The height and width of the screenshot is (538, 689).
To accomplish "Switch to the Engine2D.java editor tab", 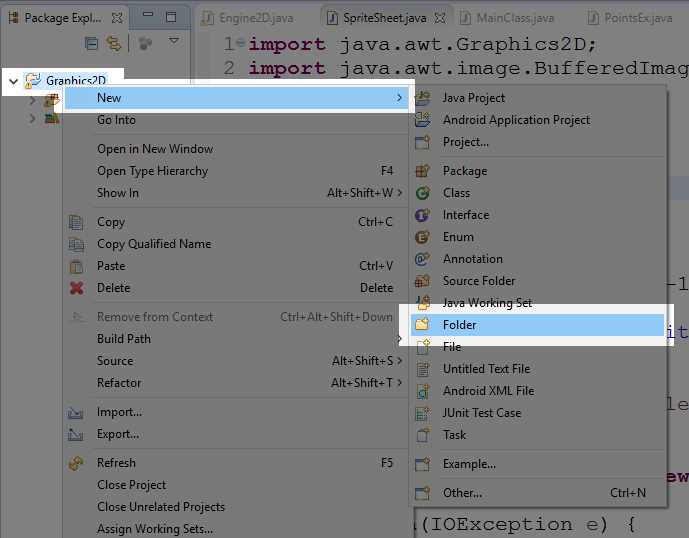I will [248, 18].
